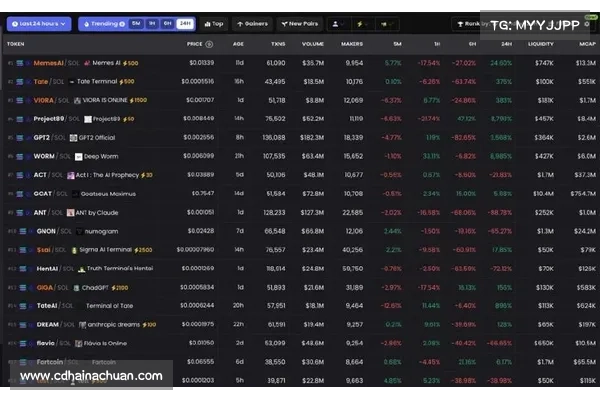Viewport: 600px width, 400px height.
Task: Open the Last 24 hours time range dropdown
Action: [x=39, y=24]
